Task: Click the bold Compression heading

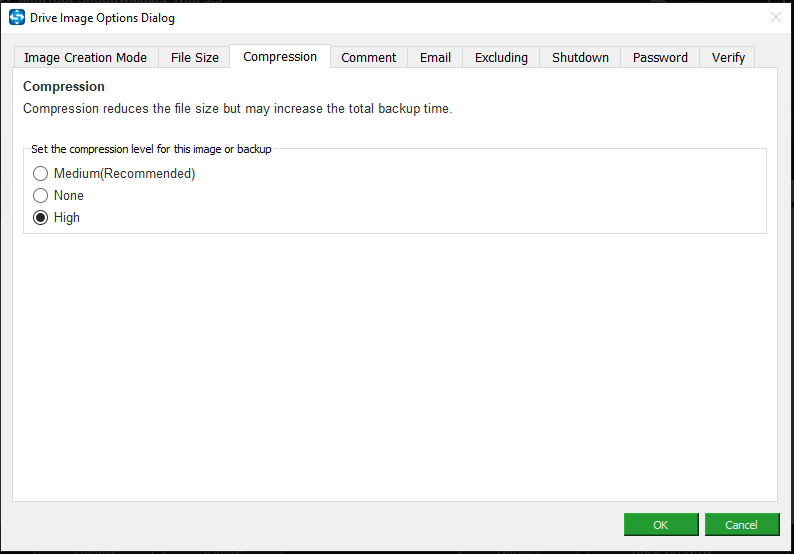Action: 64,87
